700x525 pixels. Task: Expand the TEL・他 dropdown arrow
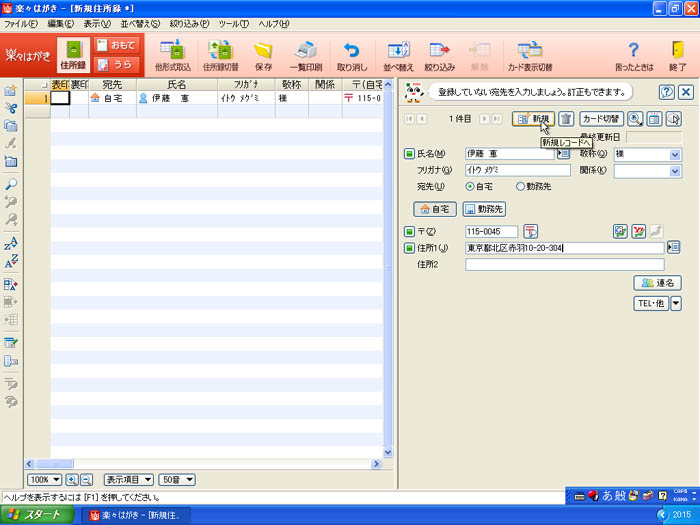pyautogui.click(x=676, y=304)
